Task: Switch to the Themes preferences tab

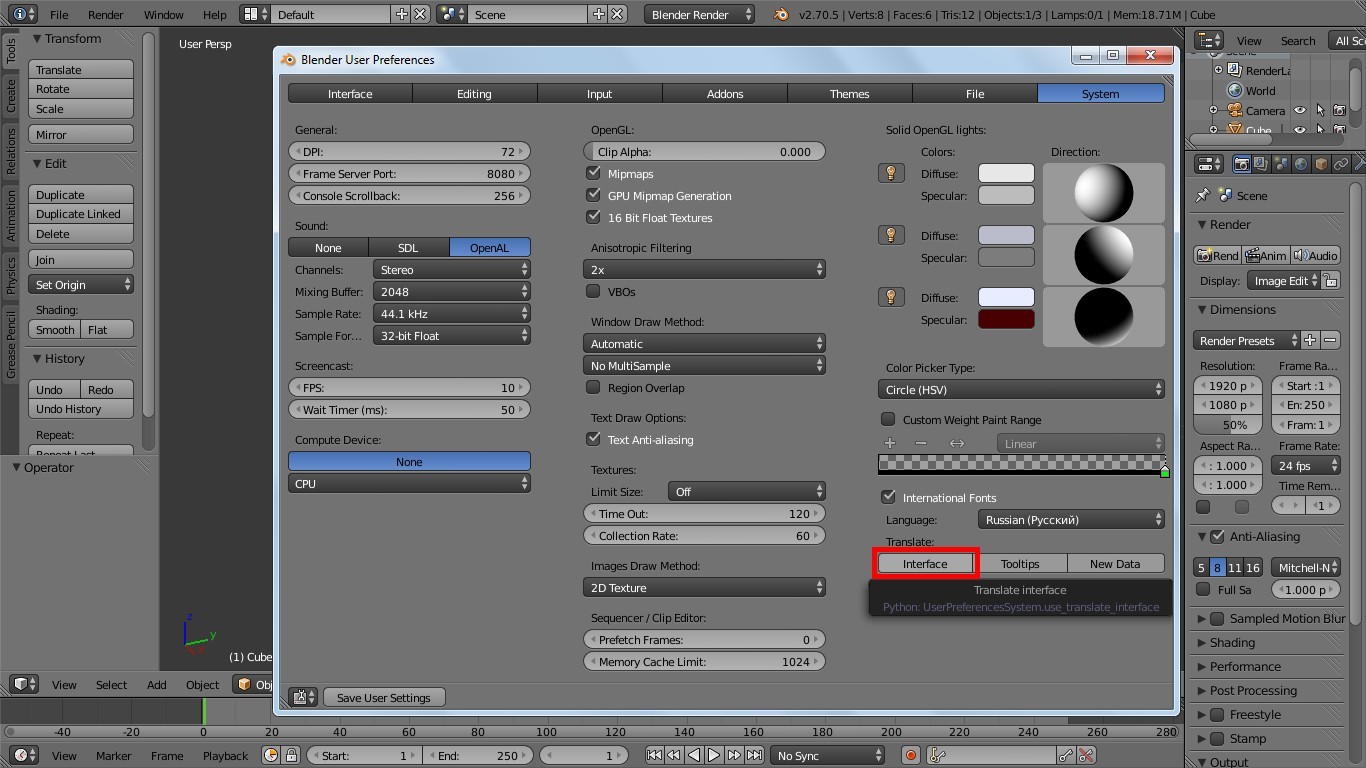Action: tap(849, 94)
